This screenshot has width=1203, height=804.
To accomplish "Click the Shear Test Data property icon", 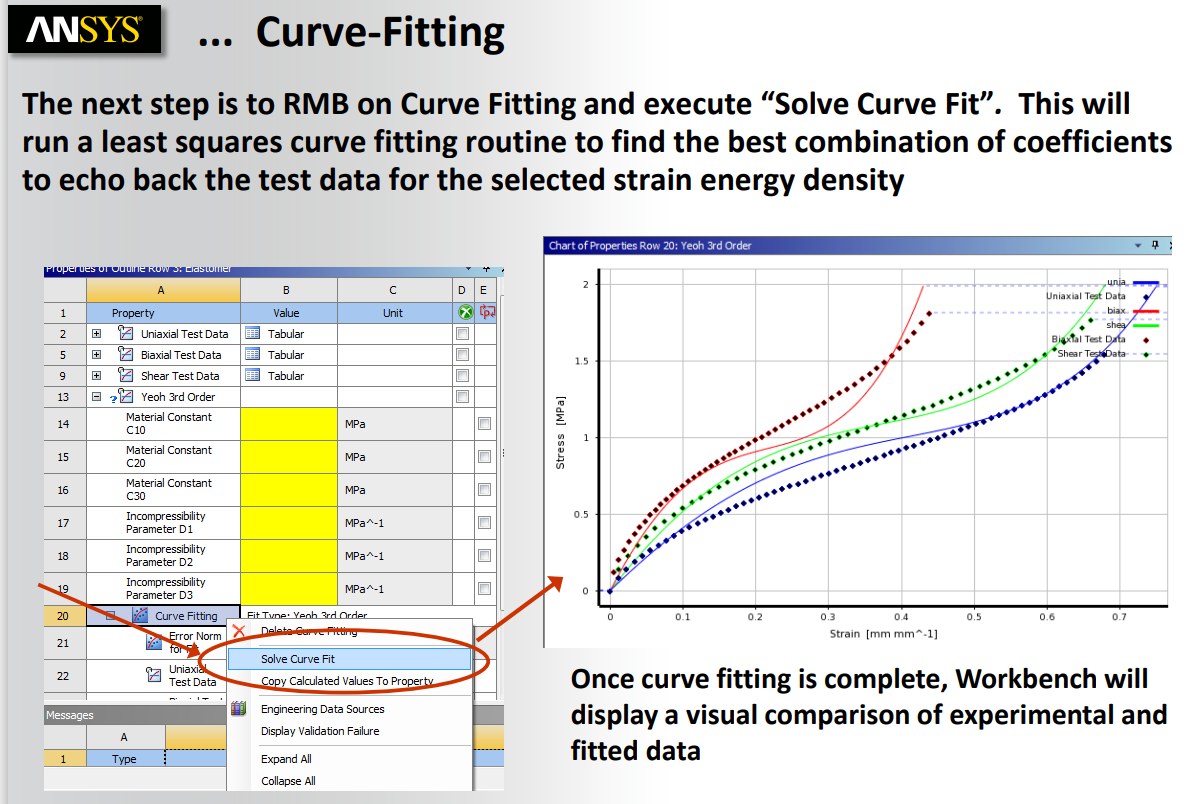I will 126,376.
